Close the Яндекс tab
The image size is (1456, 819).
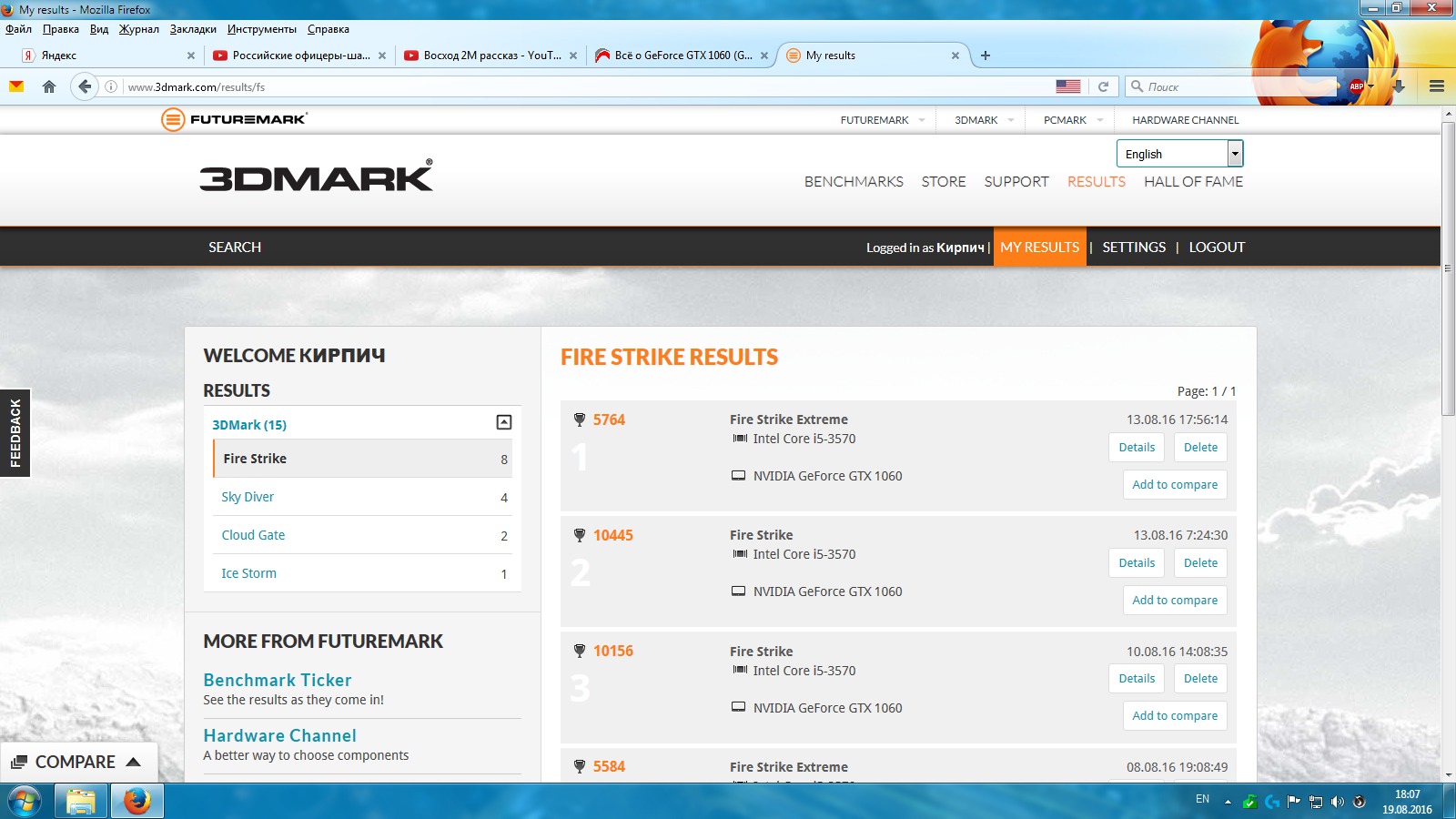(191, 56)
